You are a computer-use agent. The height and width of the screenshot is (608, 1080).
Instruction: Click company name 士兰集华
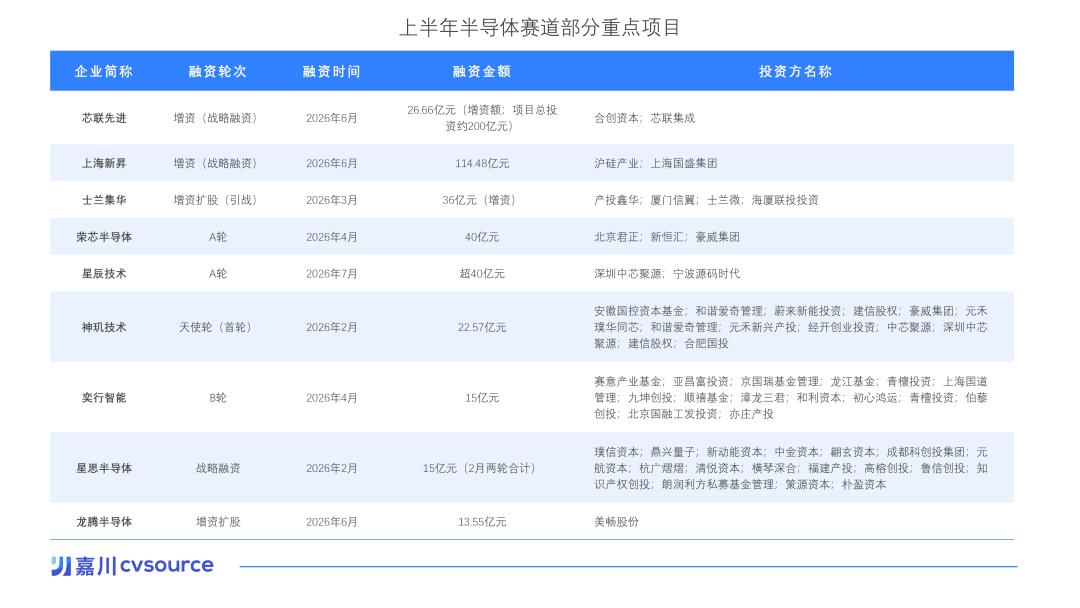[x=104, y=200]
